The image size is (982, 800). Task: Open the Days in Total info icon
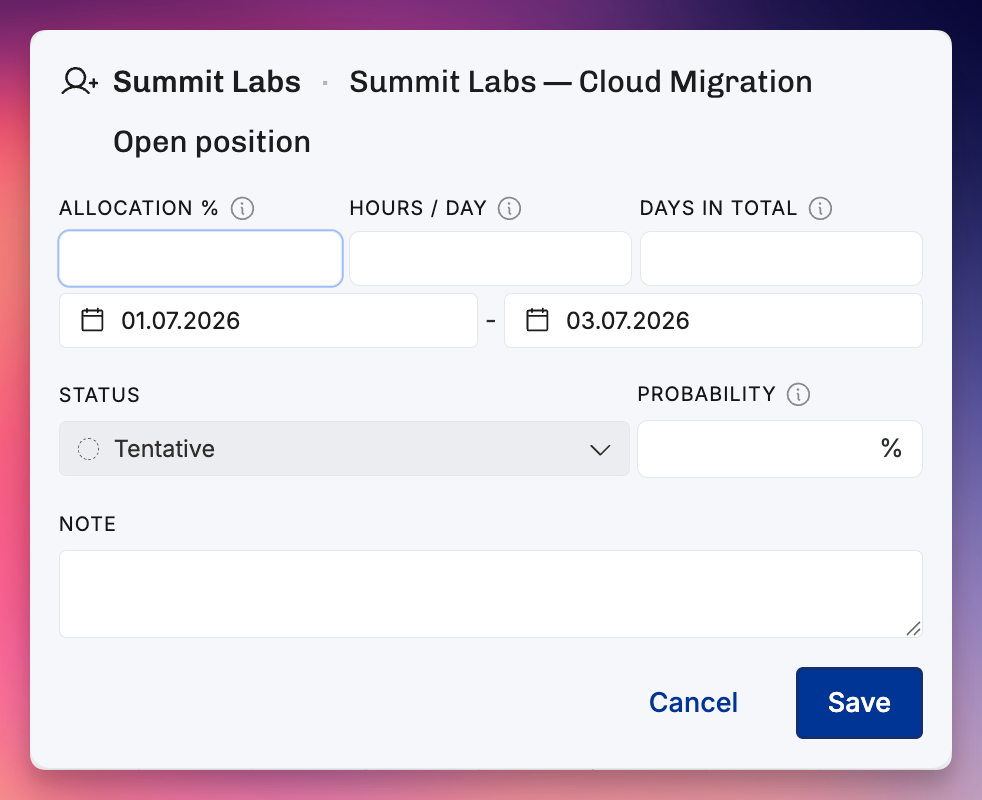point(820,208)
